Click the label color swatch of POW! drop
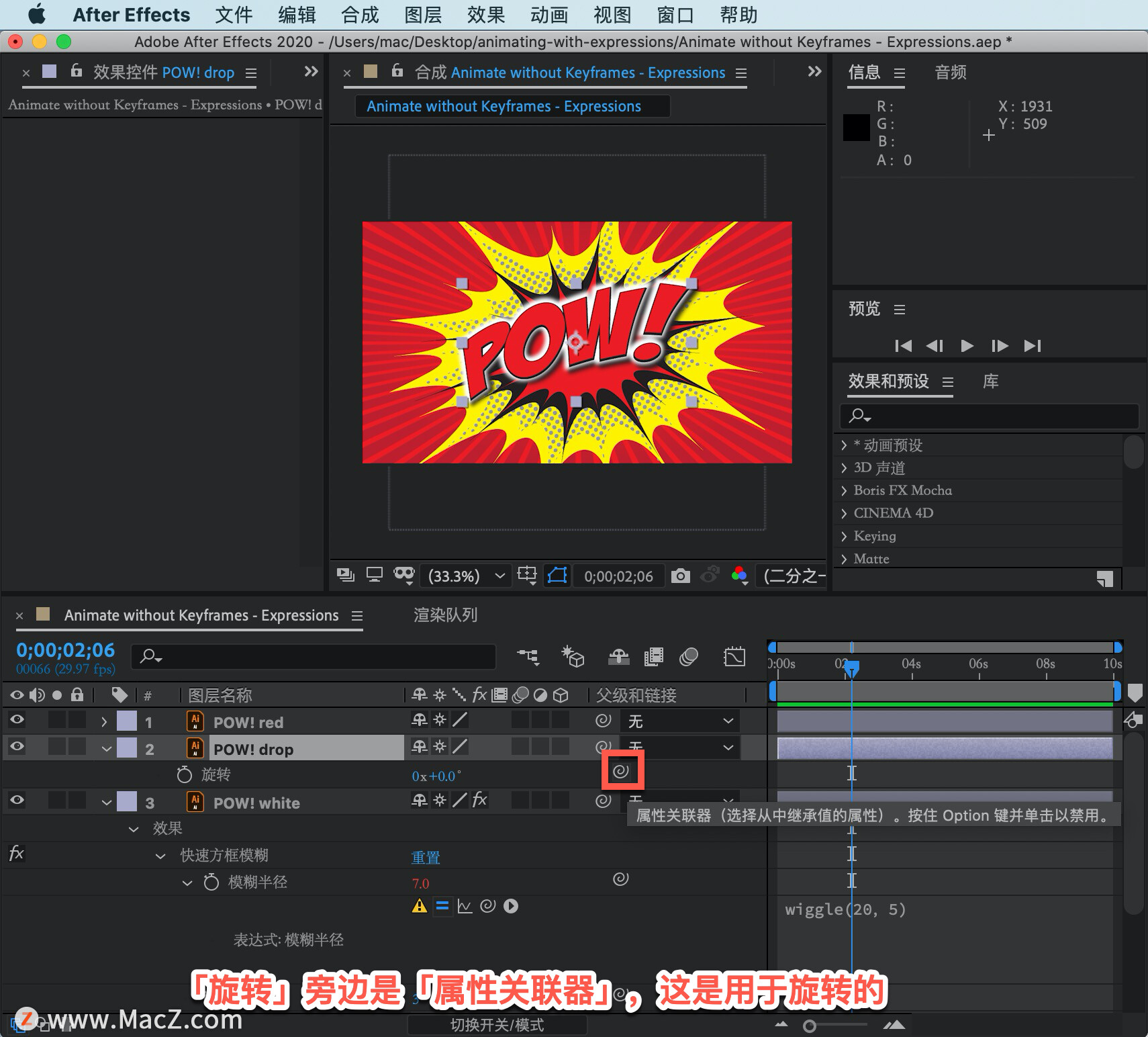Image resolution: width=1148 pixels, height=1037 pixels. point(127,748)
